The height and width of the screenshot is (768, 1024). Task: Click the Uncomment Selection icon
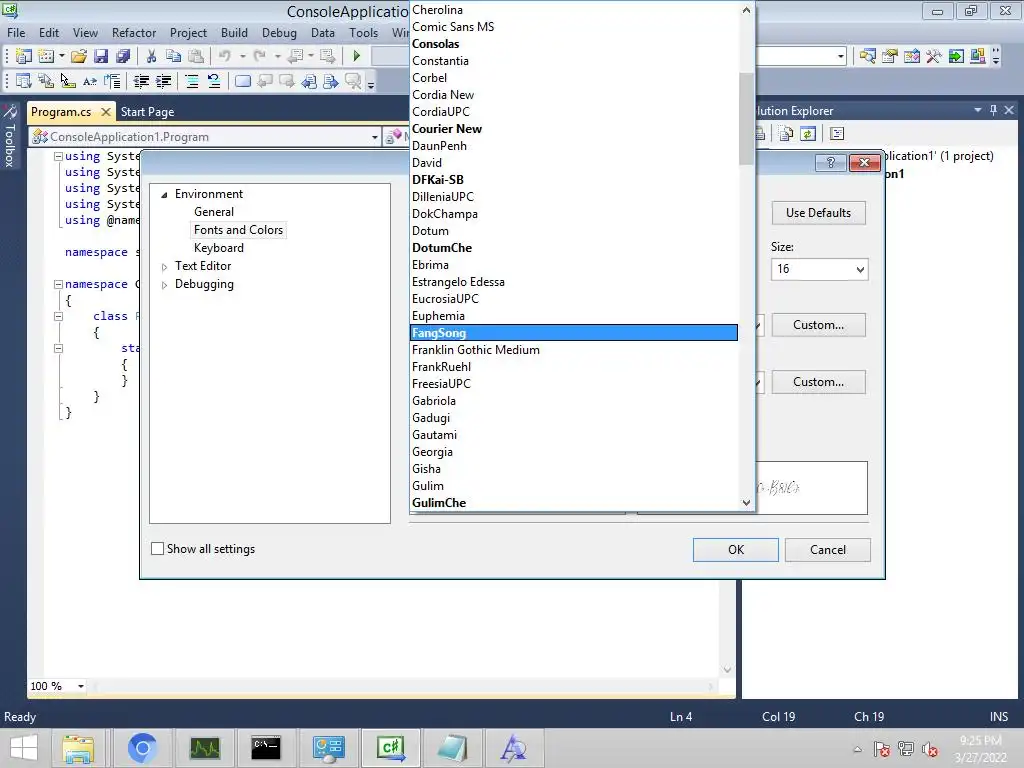click(x=214, y=82)
